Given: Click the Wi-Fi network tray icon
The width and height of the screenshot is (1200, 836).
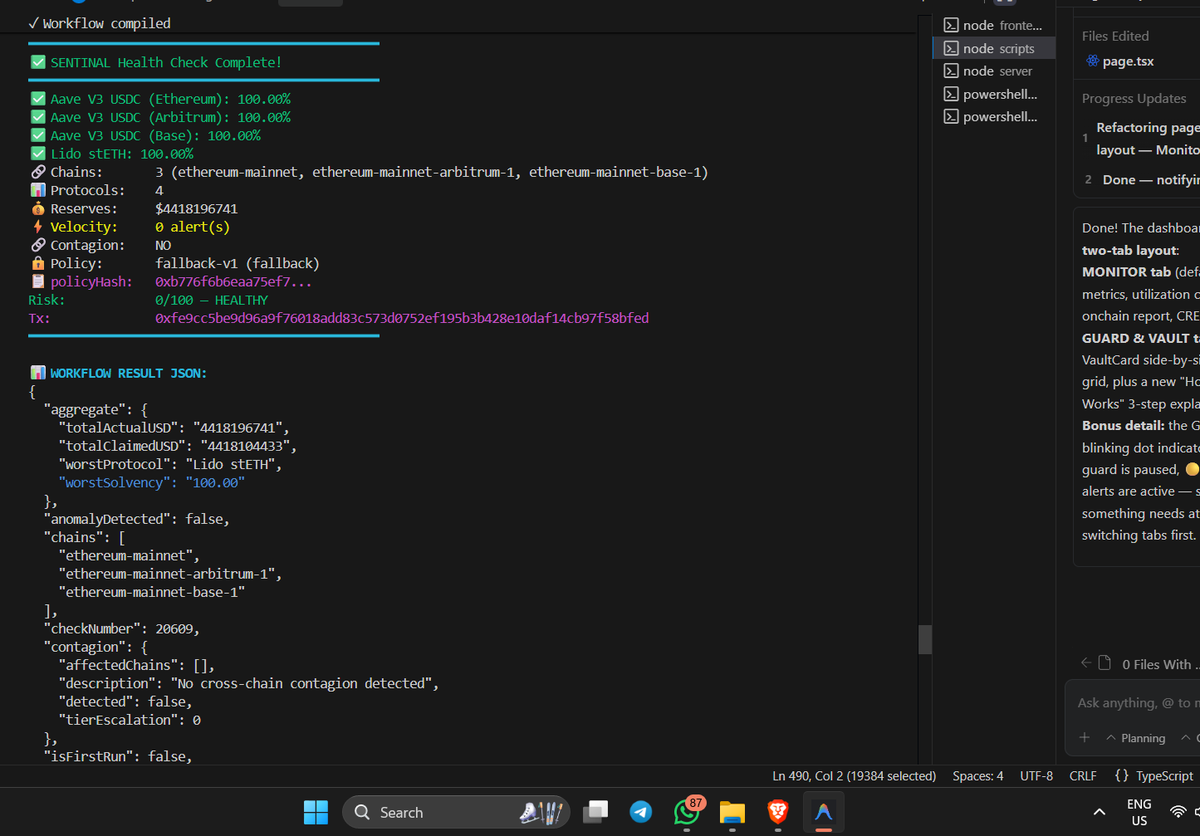Looking at the screenshot, I should click(1179, 812).
